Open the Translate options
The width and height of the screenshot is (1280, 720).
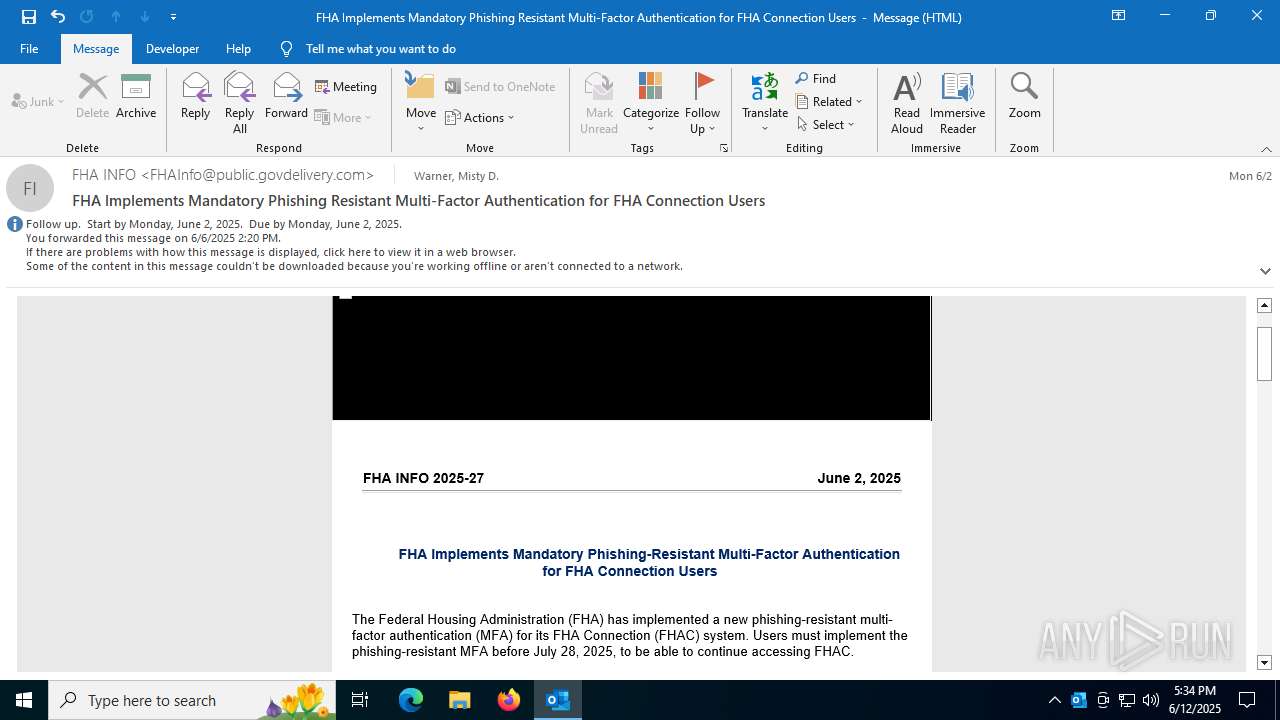pos(765,103)
